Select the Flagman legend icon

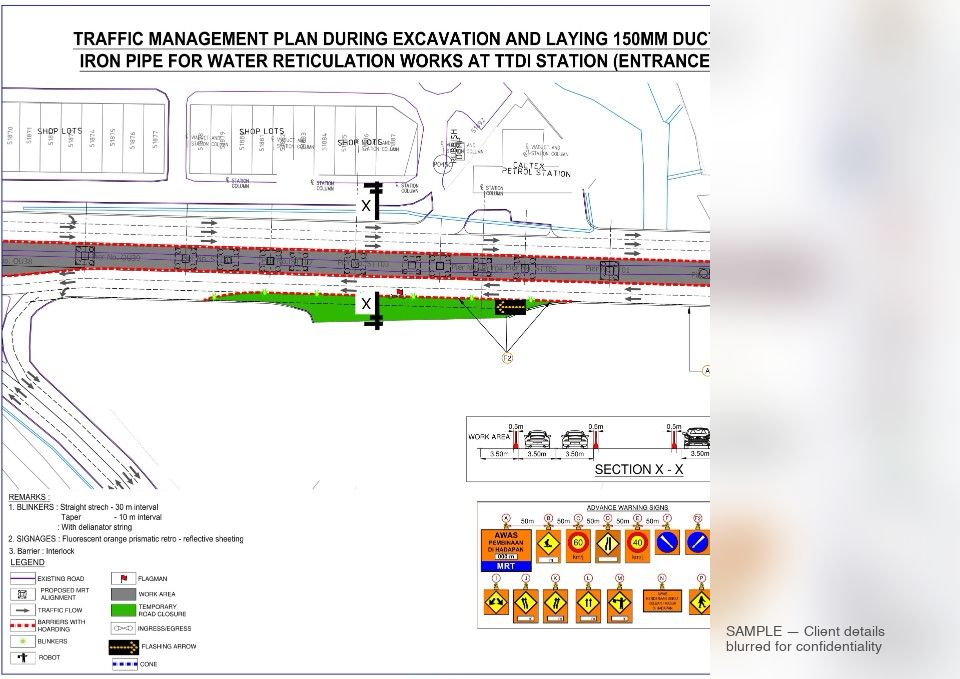123,578
